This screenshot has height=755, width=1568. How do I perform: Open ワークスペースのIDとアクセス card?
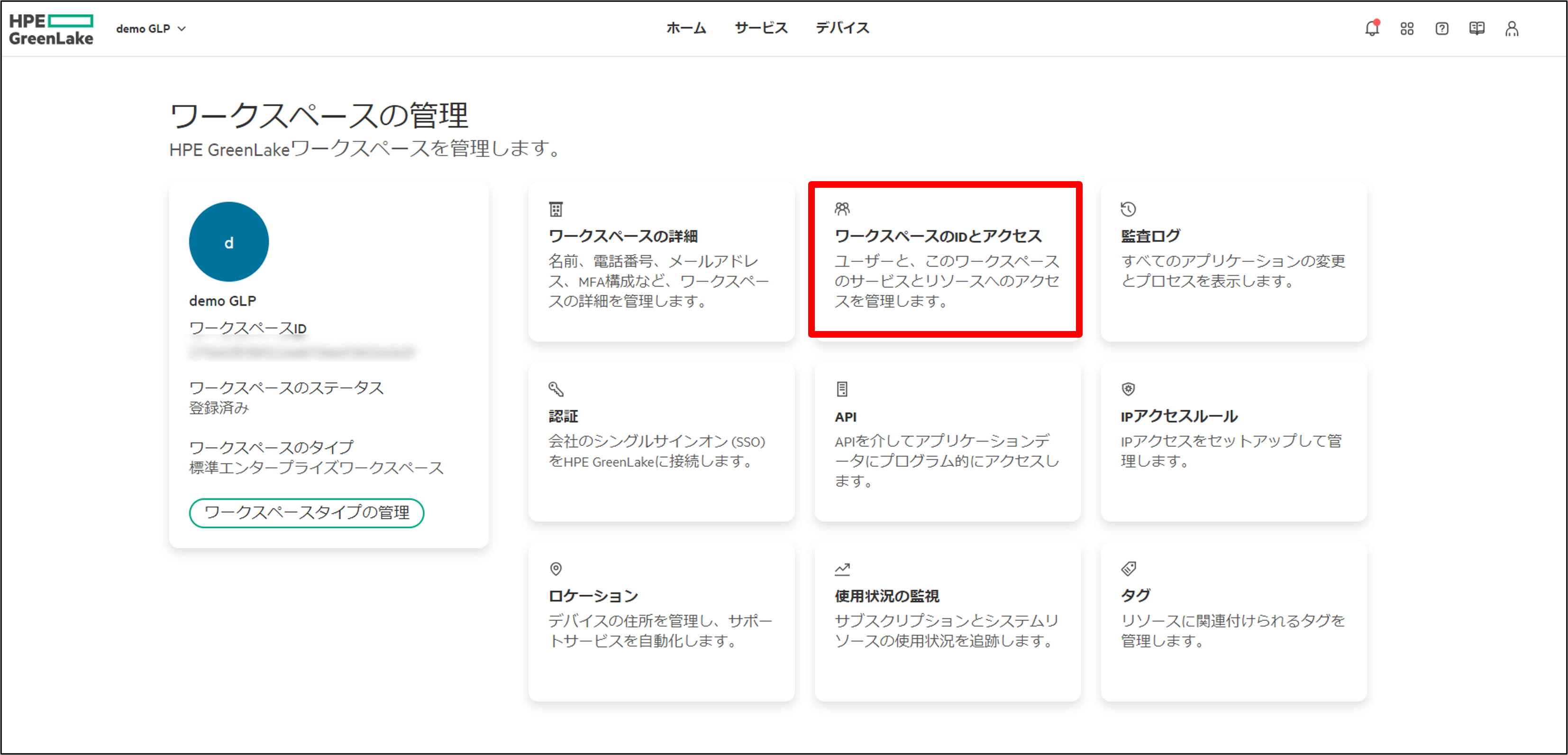(945, 260)
